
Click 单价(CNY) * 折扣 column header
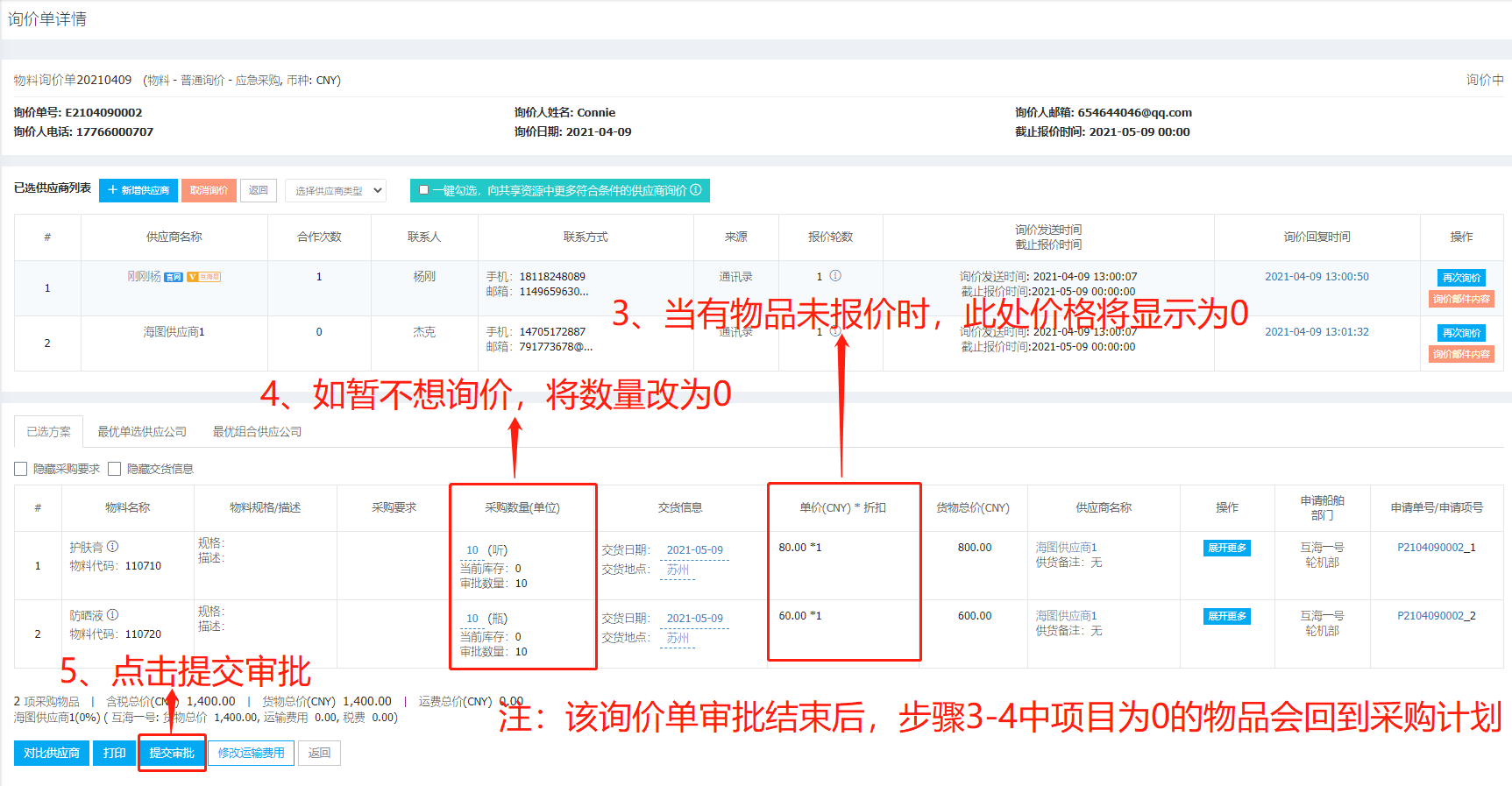tap(842, 507)
